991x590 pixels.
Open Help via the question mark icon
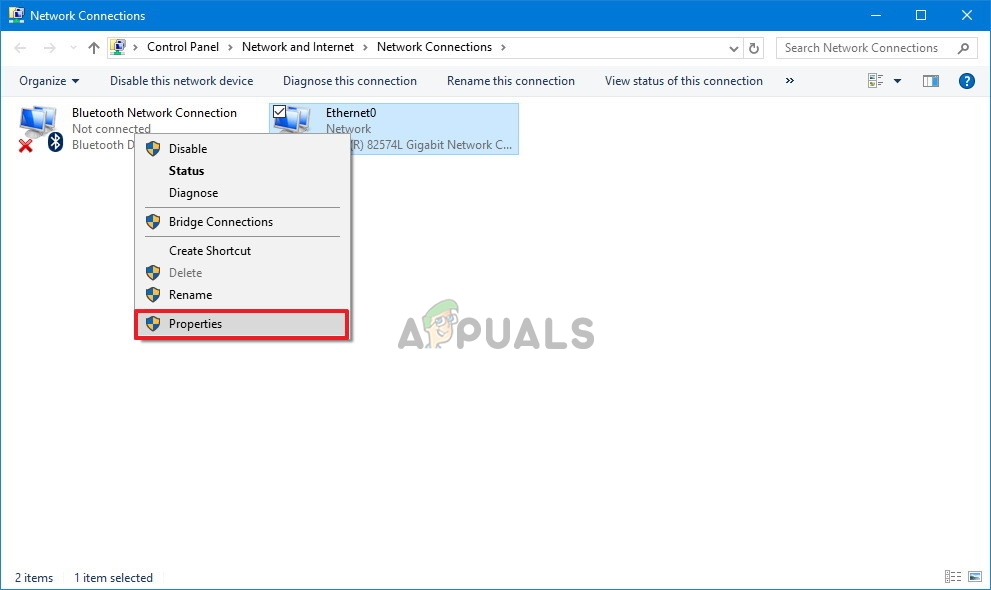click(966, 81)
